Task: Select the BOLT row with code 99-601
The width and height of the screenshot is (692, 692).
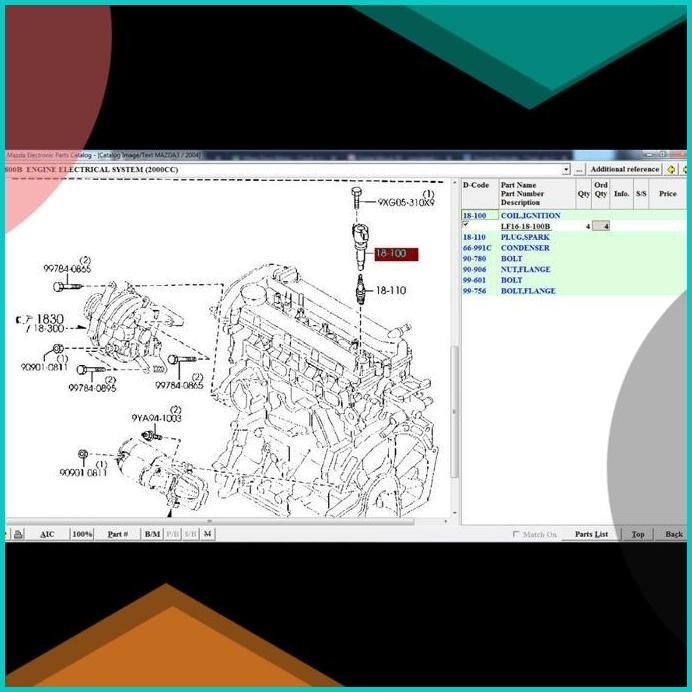Action: (511, 280)
